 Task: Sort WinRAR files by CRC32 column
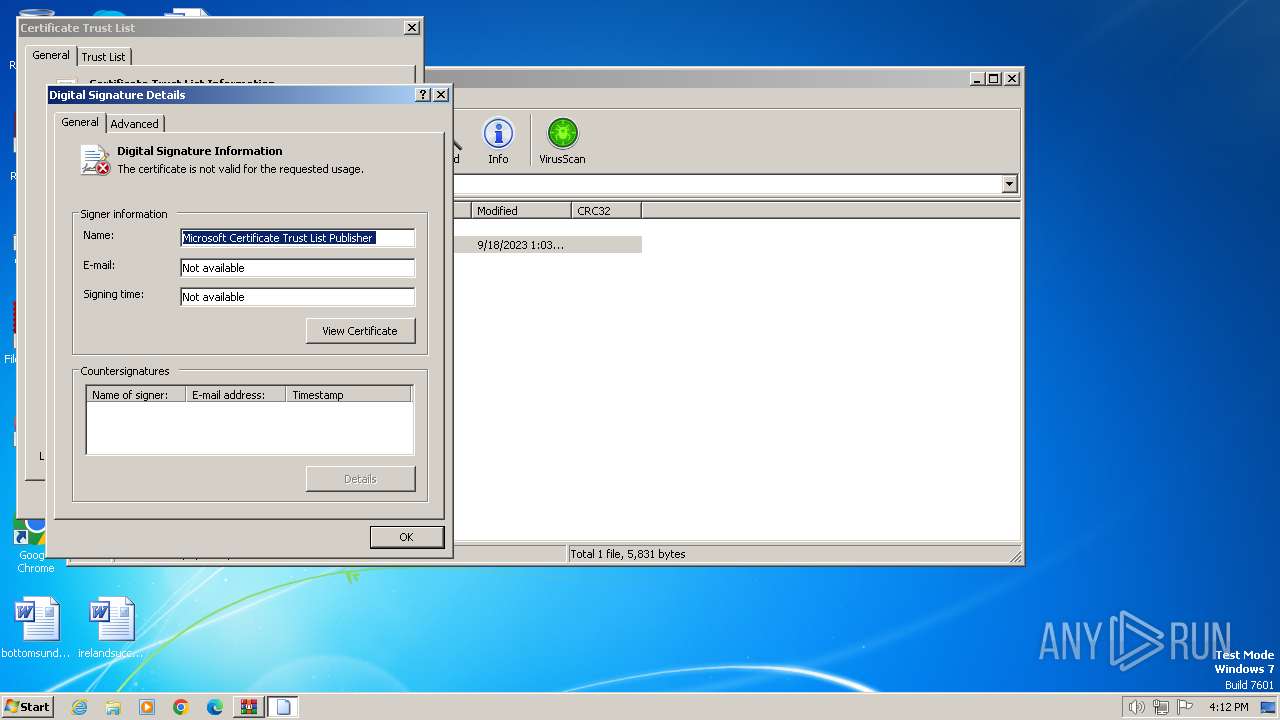[x=606, y=211]
